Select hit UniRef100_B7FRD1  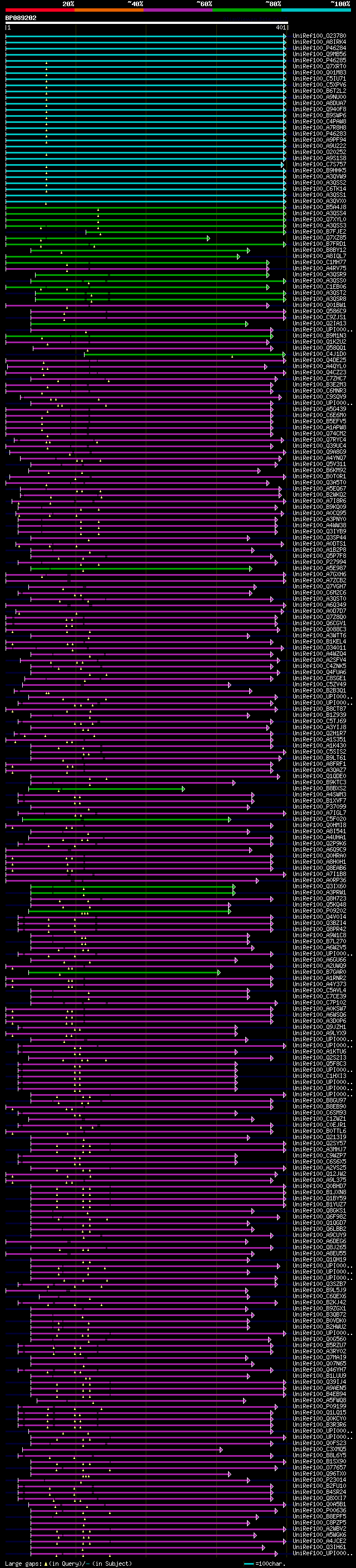[x=319, y=244]
